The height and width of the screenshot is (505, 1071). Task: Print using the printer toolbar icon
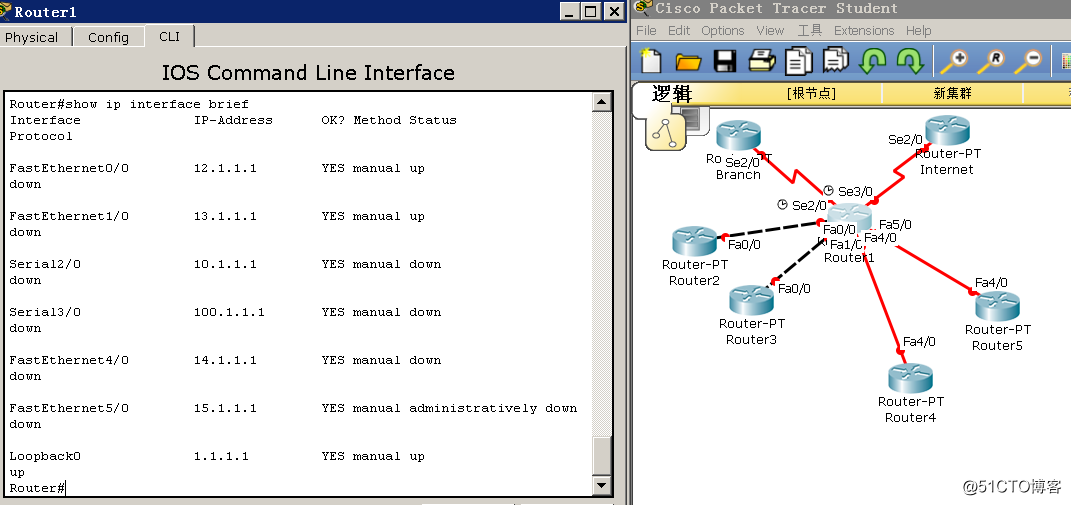point(762,61)
